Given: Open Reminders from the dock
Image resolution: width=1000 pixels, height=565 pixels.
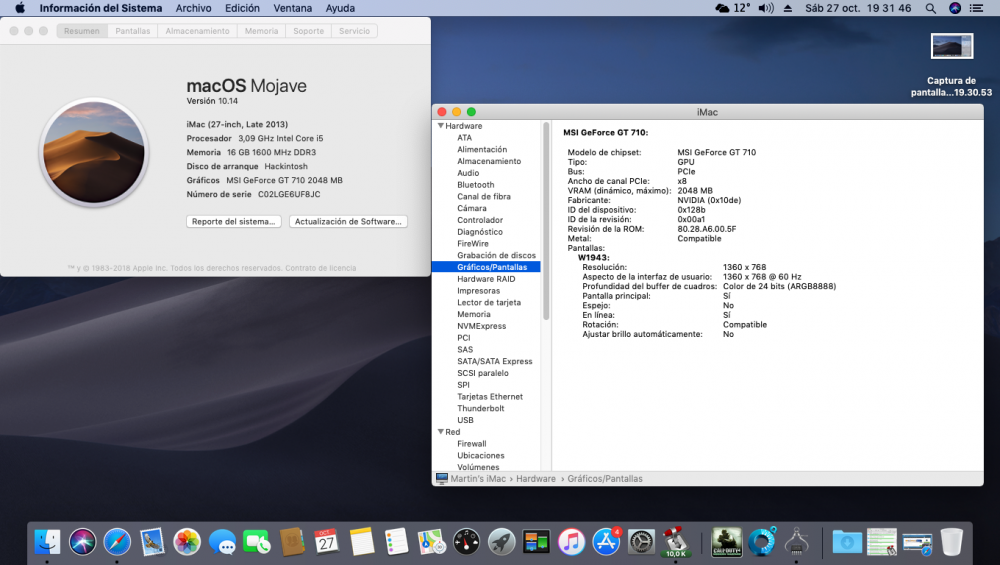Looking at the screenshot, I should click(396, 542).
